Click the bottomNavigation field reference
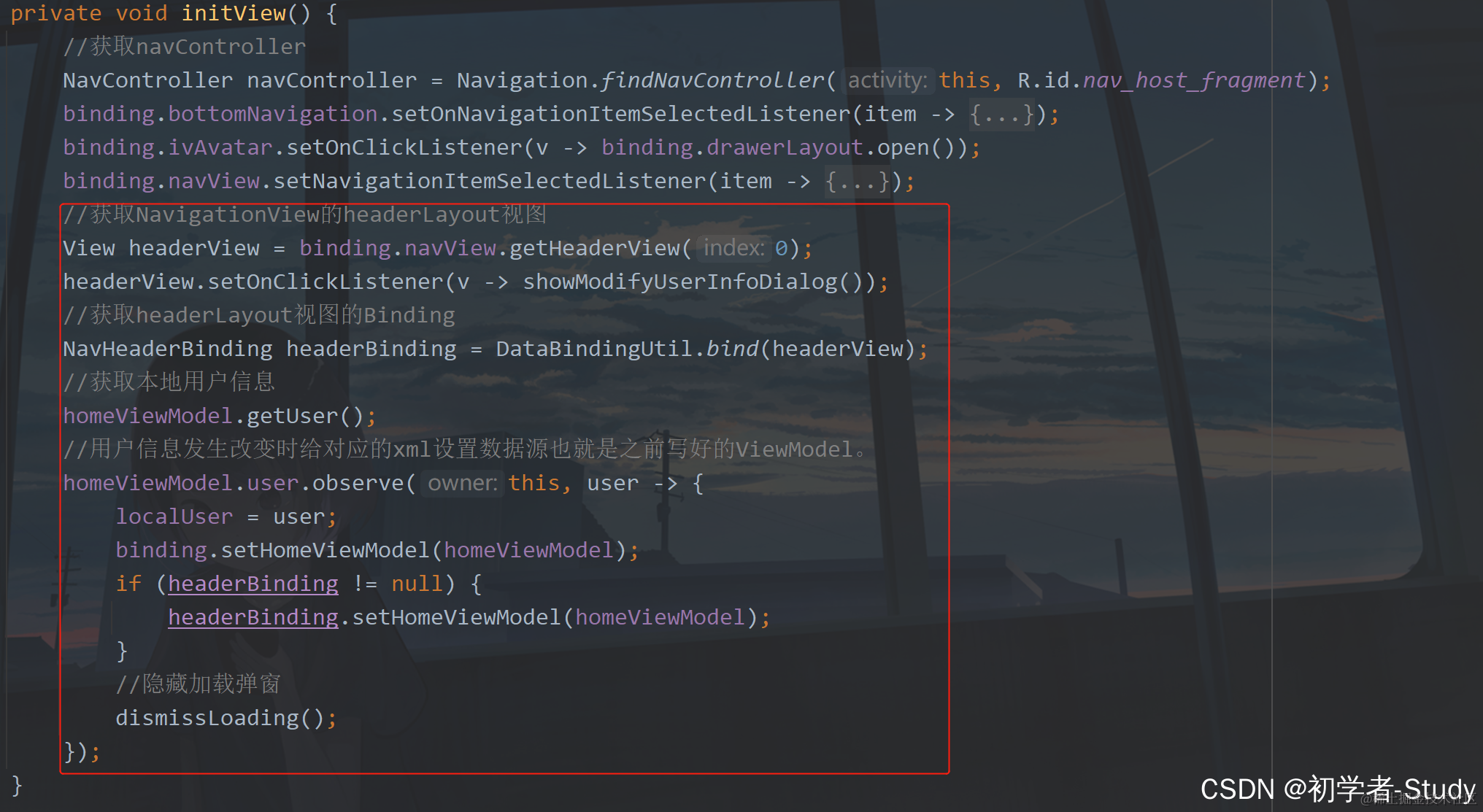 point(272,115)
